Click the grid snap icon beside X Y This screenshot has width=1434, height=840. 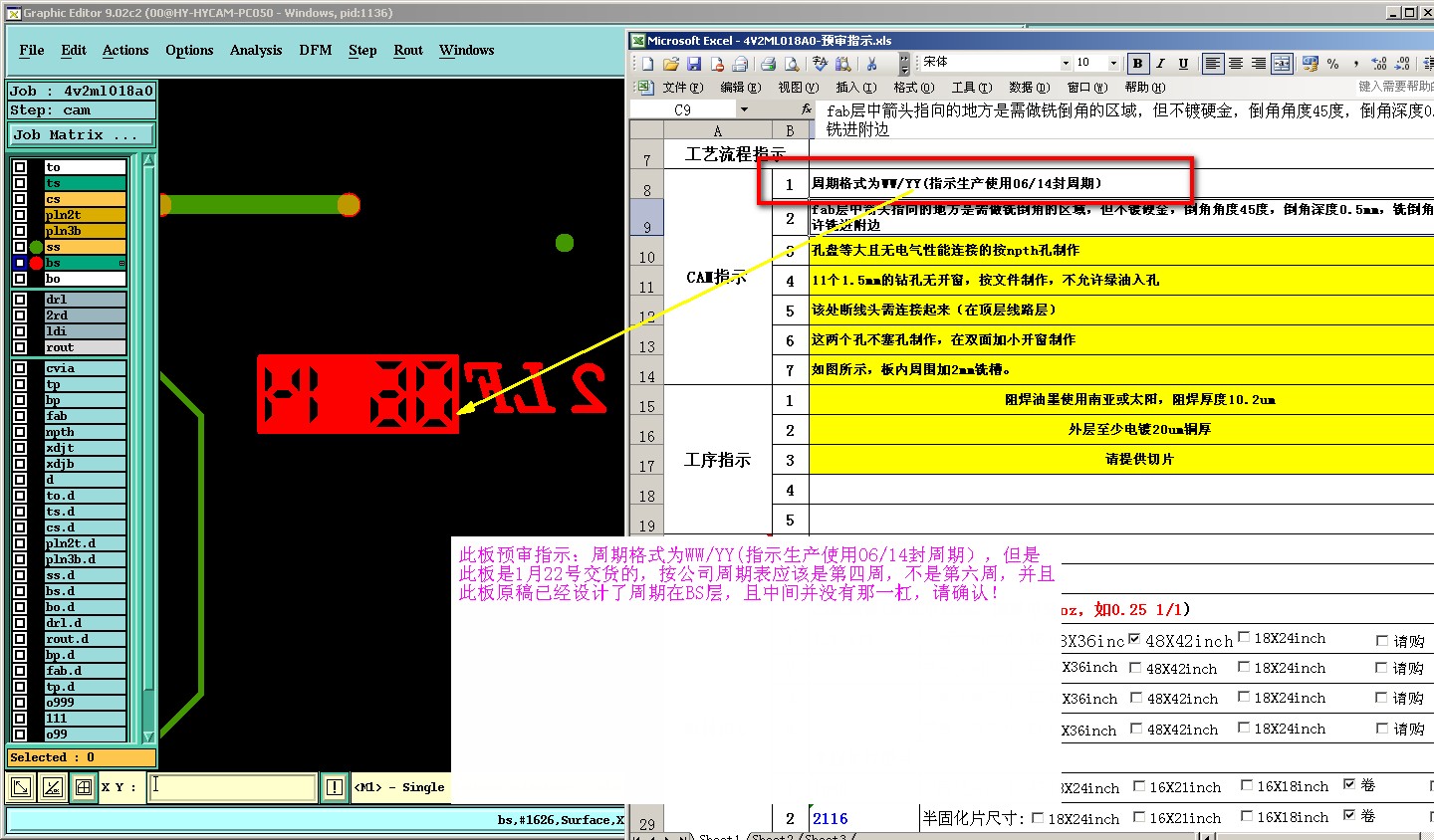pos(84,787)
